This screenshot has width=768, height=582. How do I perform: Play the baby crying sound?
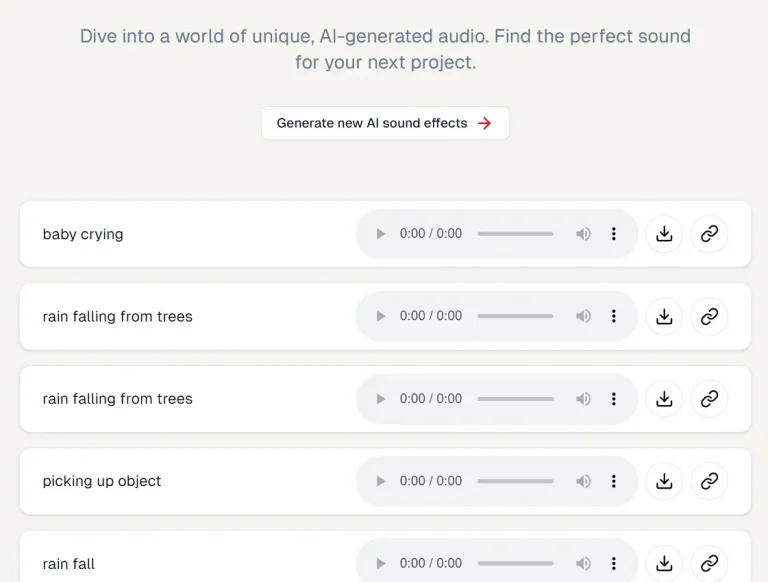381,234
